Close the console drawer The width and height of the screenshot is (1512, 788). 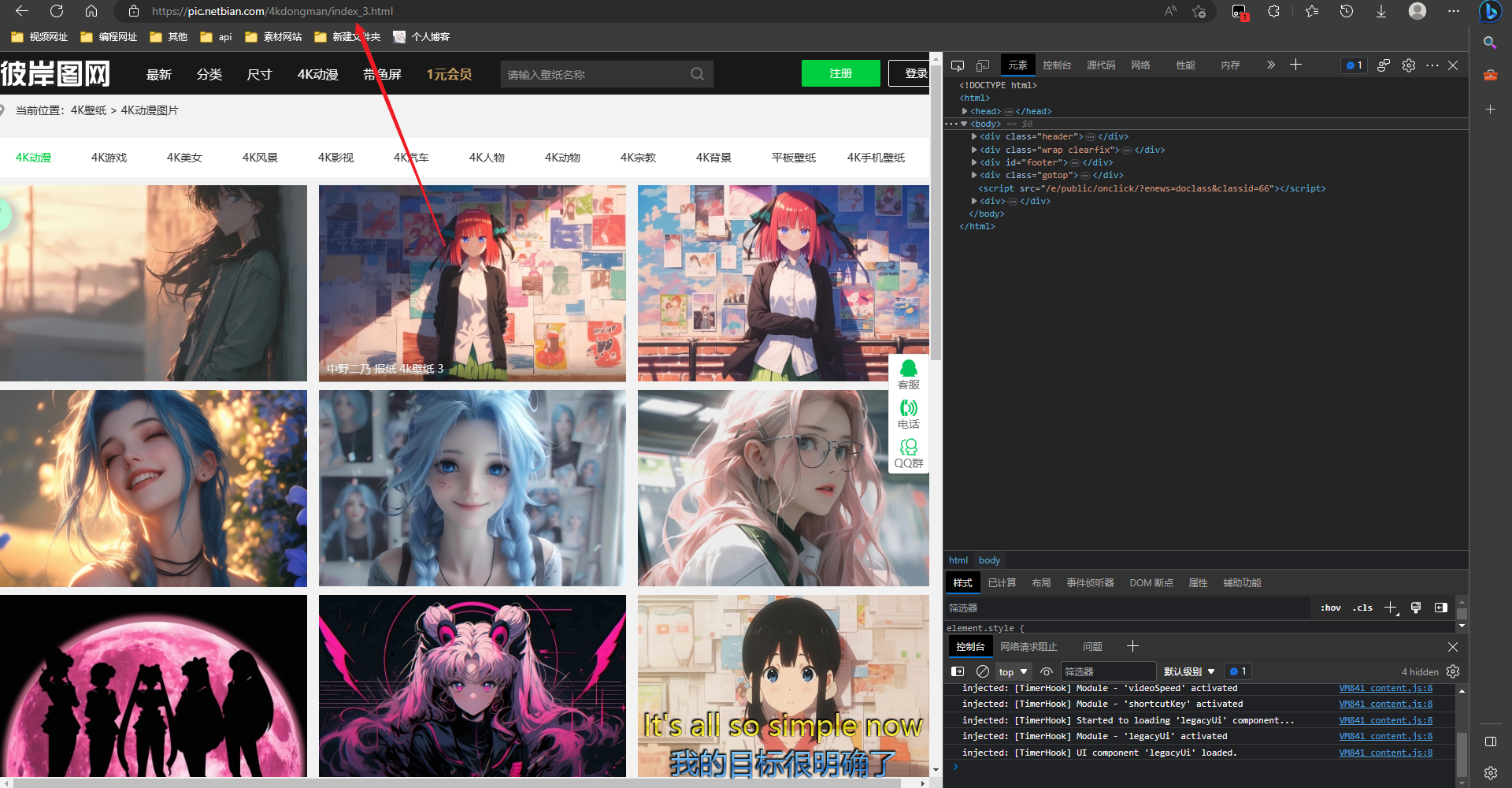tap(1453, 647)
